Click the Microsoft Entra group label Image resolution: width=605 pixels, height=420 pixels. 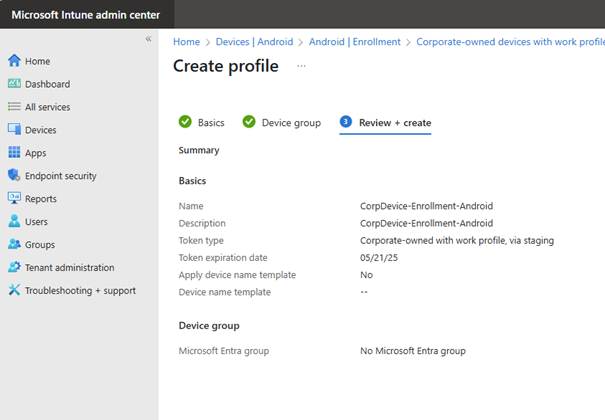224,351
